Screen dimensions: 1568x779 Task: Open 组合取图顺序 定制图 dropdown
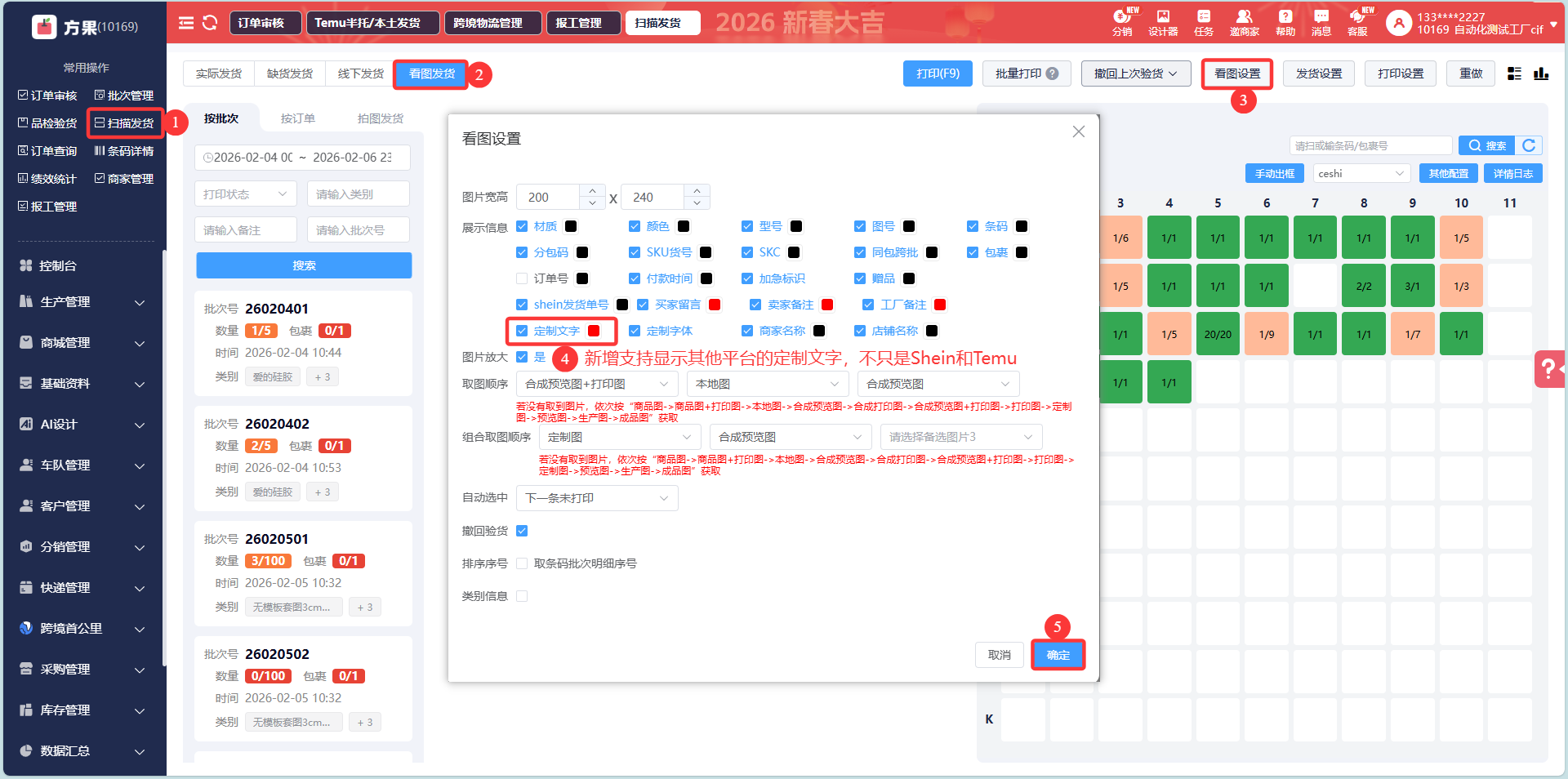(x=620, y=437)
